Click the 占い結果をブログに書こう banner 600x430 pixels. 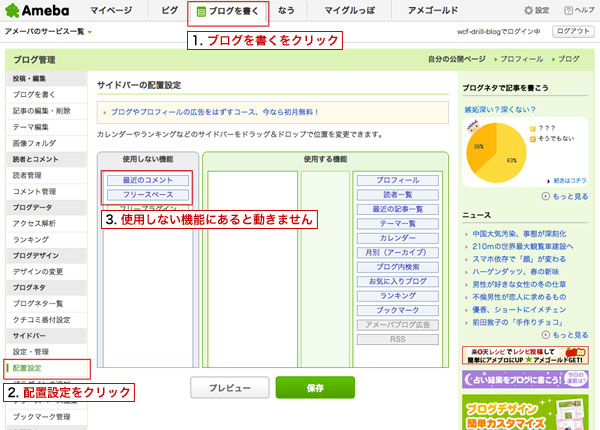coord(525,380)
